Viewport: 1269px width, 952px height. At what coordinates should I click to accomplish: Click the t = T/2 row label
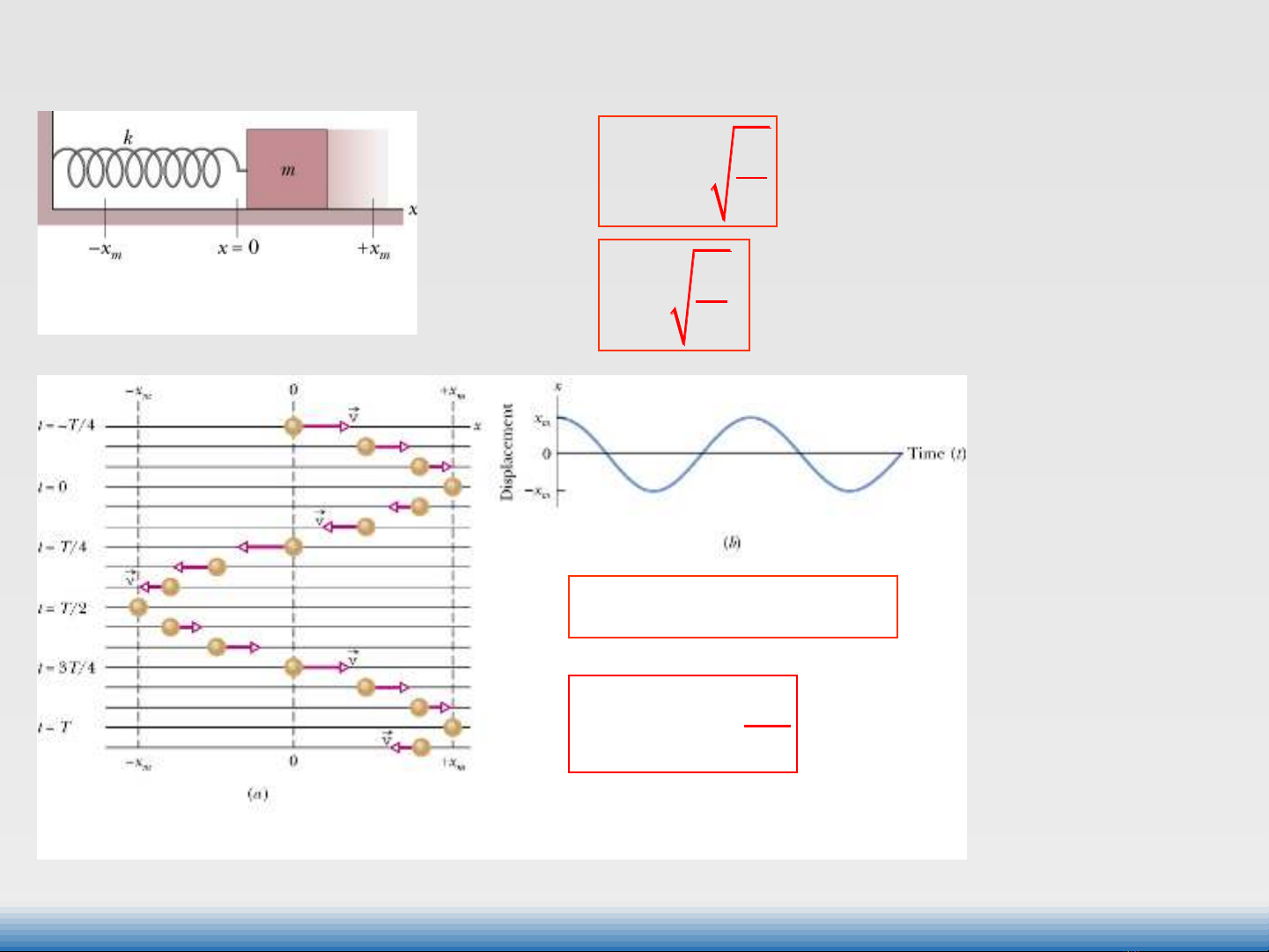63,608
